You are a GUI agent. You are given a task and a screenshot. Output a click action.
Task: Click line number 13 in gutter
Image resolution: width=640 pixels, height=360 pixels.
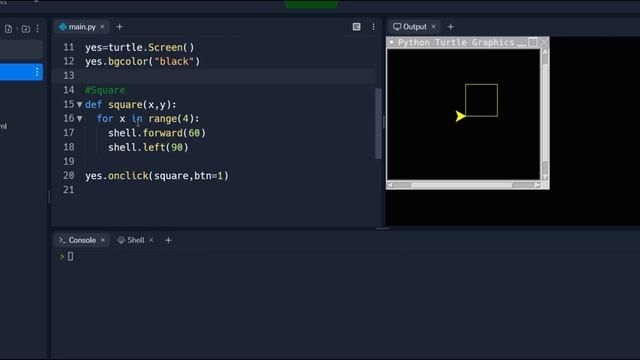click(x=69, y=76)
